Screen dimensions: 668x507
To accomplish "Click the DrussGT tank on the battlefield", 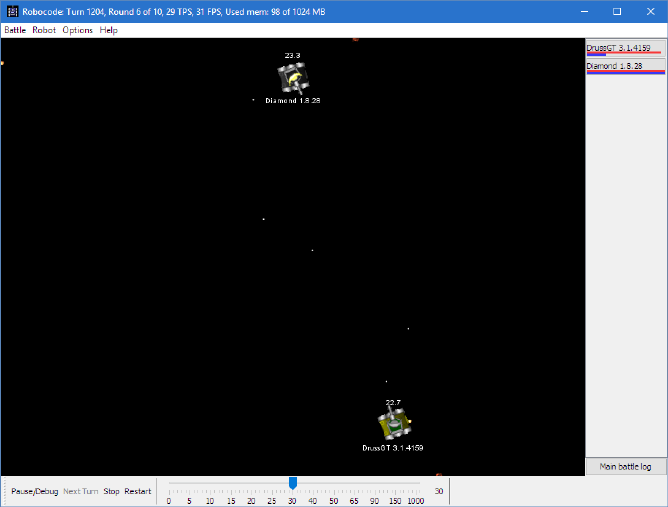I will click(x=394, y=423).
